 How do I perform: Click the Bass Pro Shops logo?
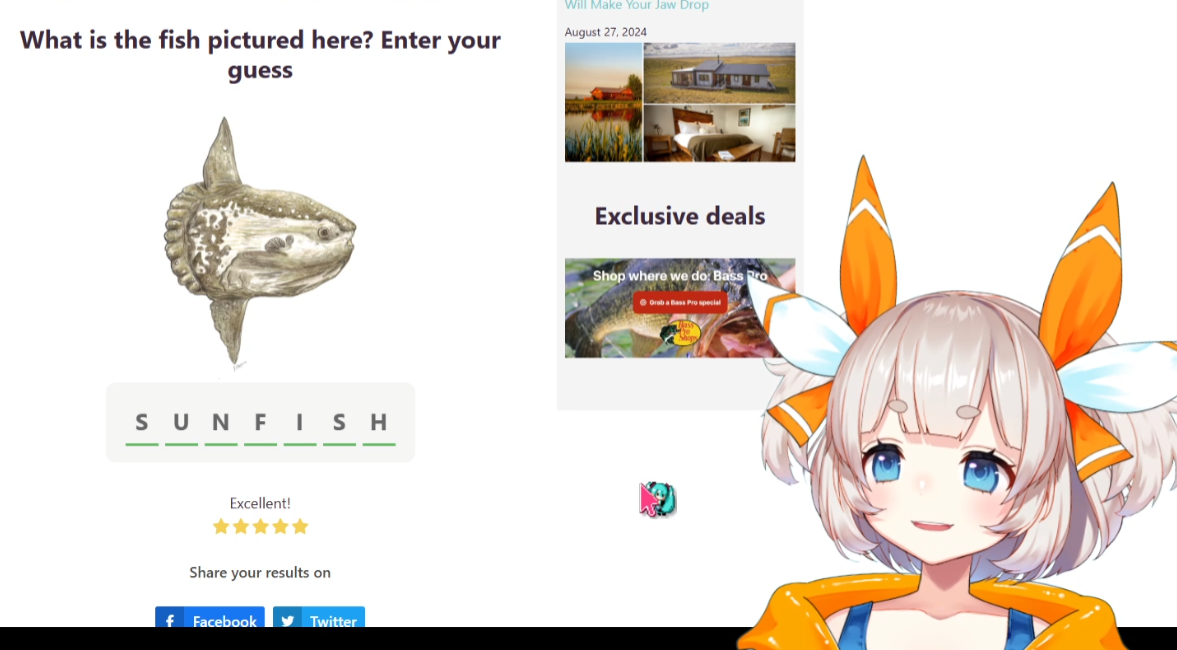682,332
